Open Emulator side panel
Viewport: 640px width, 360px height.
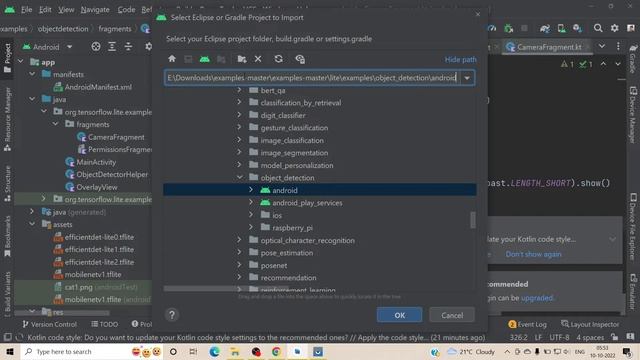(x=632, y=291)
